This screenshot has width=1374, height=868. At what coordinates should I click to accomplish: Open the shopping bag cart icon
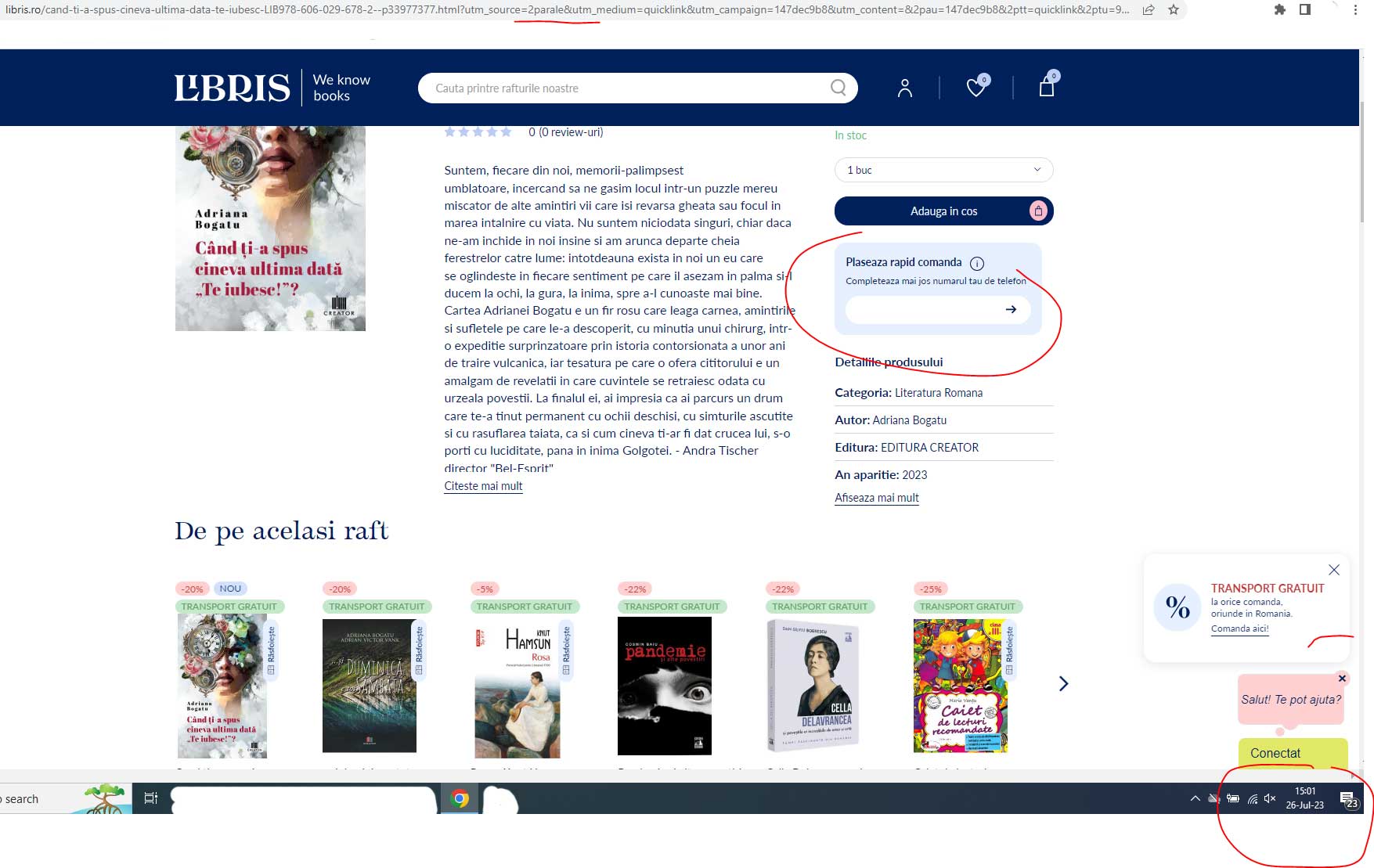pos(1046,87)
